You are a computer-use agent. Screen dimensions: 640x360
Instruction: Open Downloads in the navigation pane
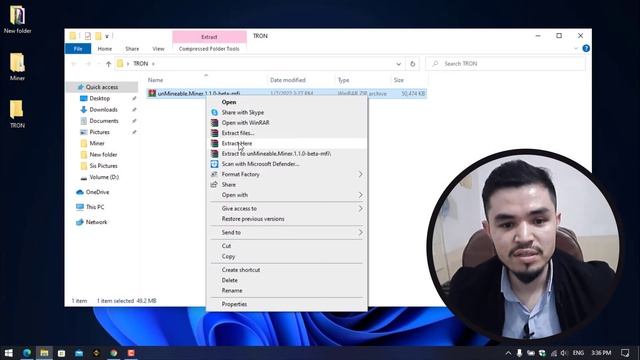104,110
